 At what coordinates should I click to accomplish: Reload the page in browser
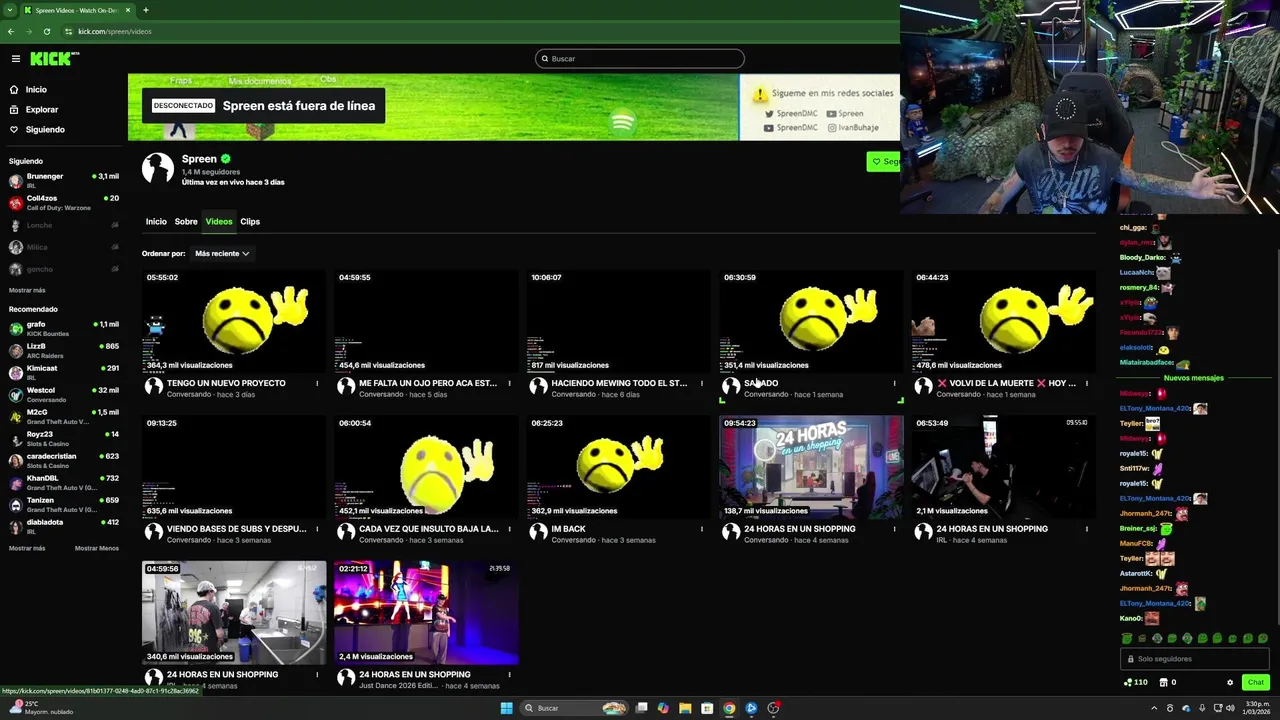tap(47, 31)
